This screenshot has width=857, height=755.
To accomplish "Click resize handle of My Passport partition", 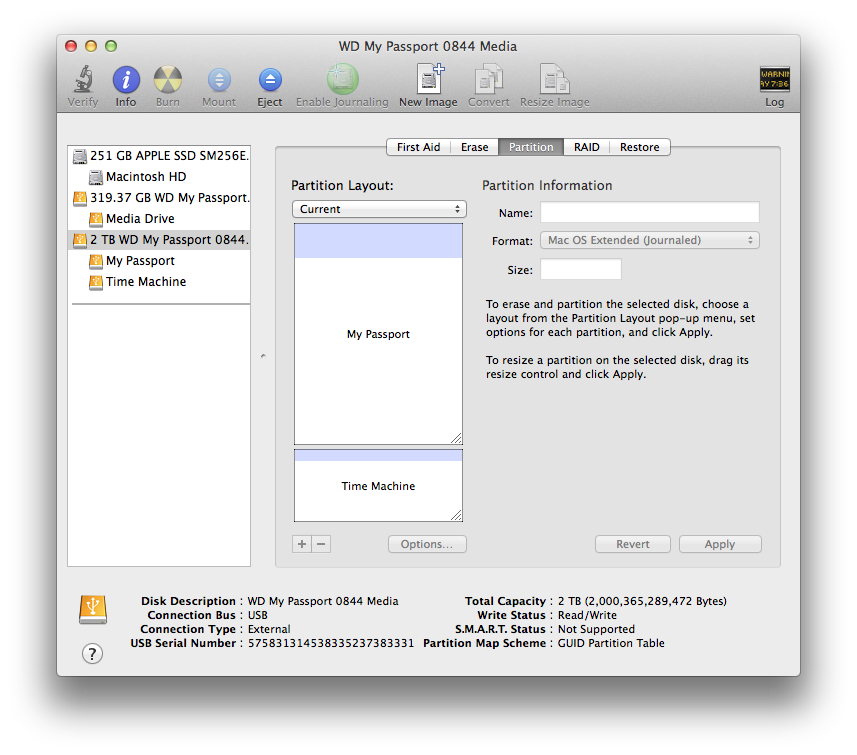I will pos(456,438).
